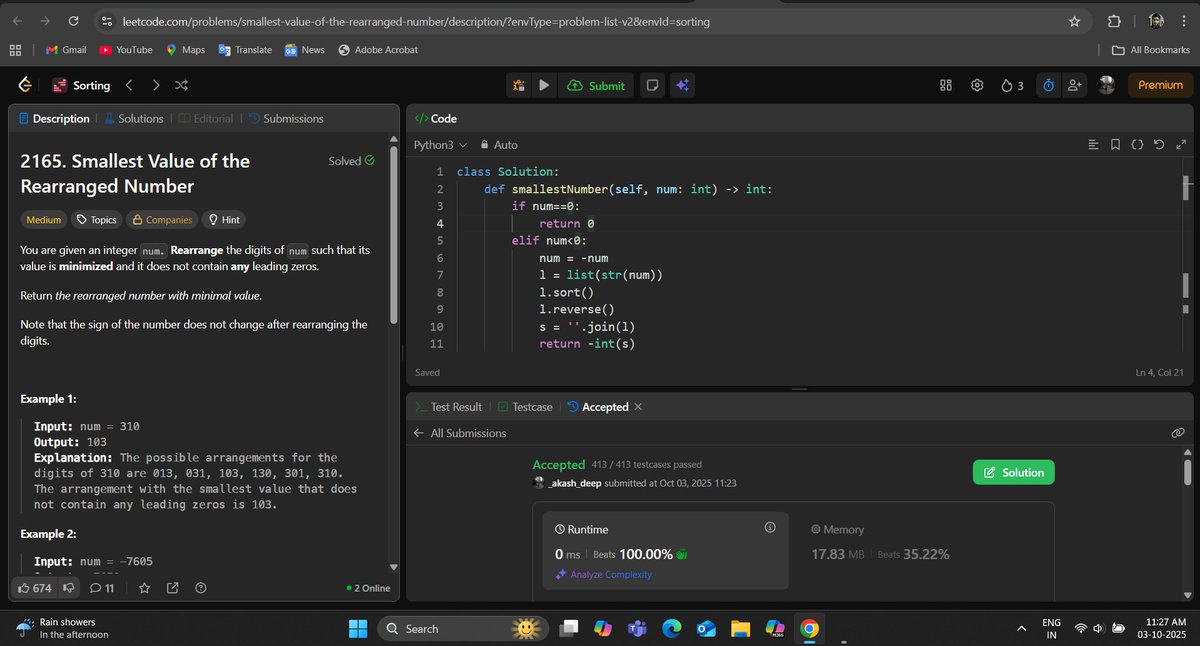Open All Bookmarks folder

pos(1150,50)
